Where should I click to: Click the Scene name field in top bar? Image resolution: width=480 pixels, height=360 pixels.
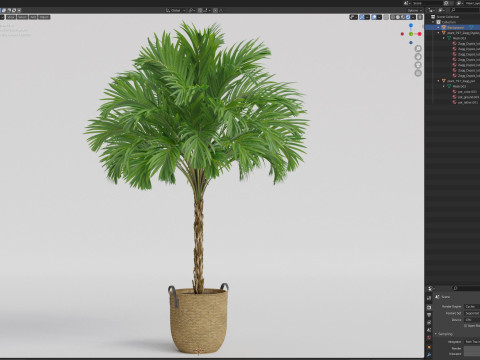tap(427, 3)
